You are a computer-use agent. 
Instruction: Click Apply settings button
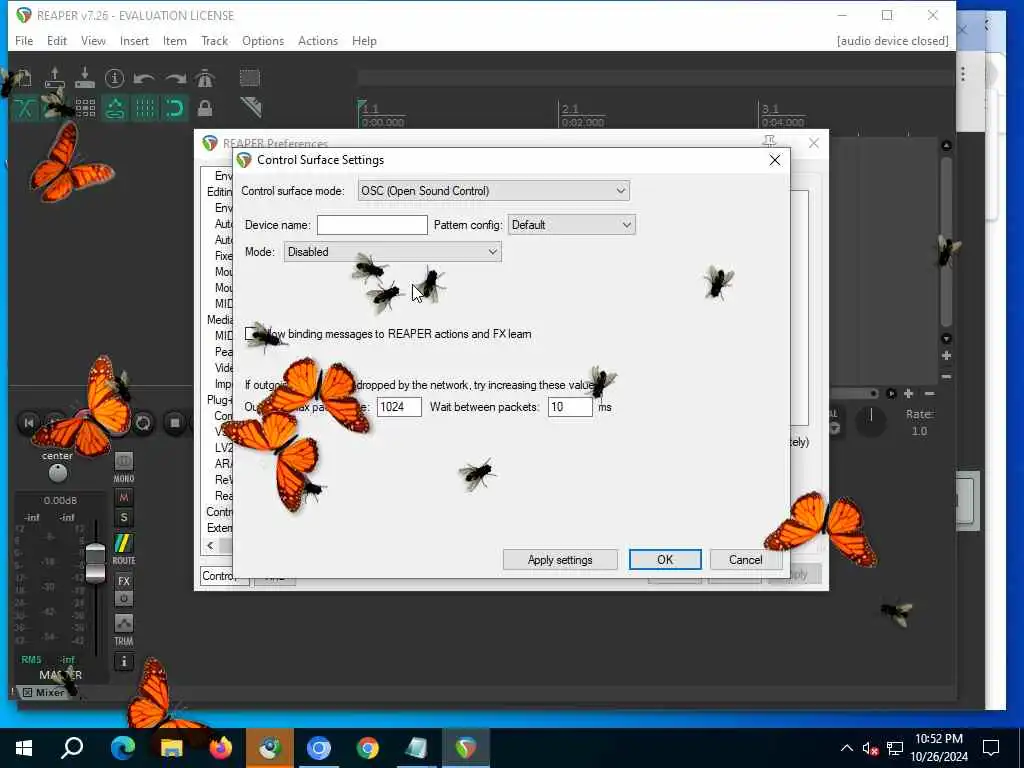(x=560, y=560)
